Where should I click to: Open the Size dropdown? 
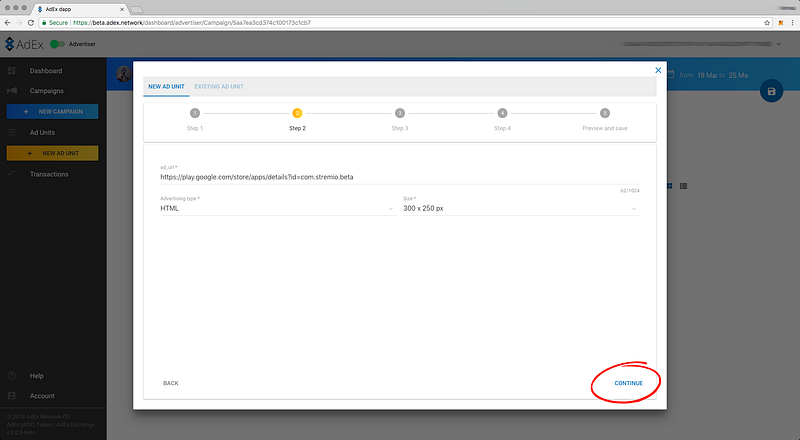pyautogui.click(x=521, y=208)
